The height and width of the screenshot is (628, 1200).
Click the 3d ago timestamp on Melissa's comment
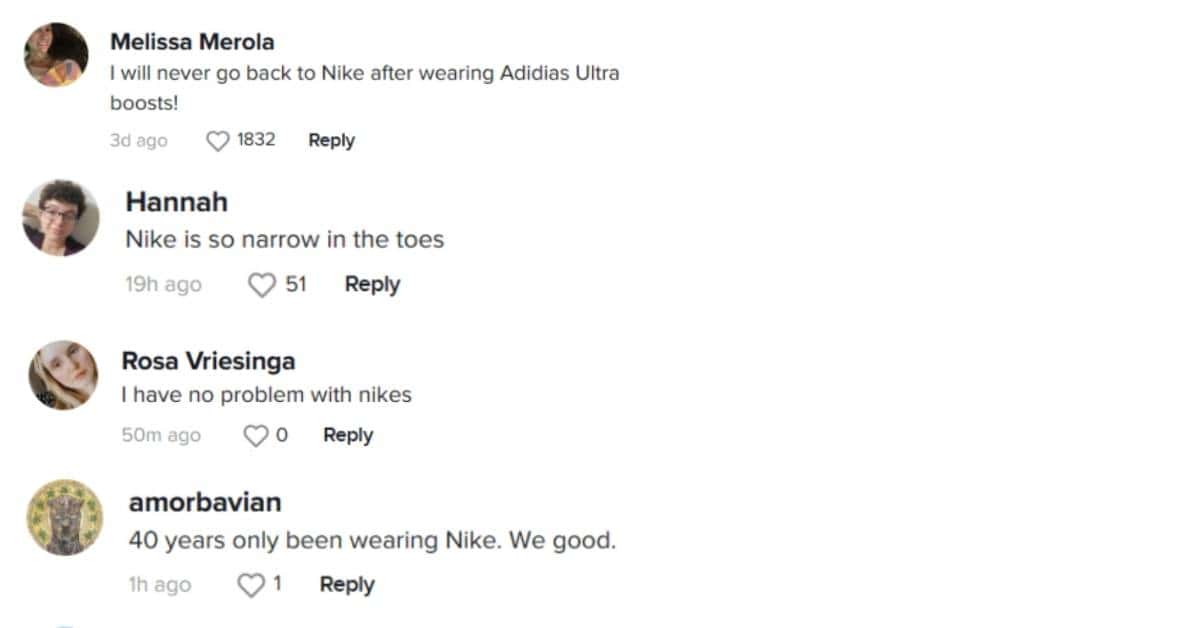point(139,141)
